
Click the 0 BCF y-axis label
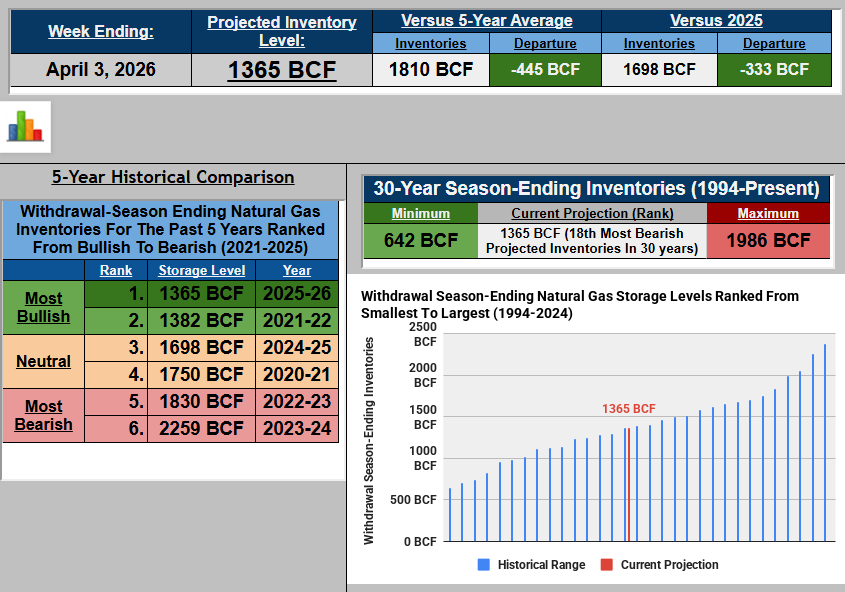point(420,541)
